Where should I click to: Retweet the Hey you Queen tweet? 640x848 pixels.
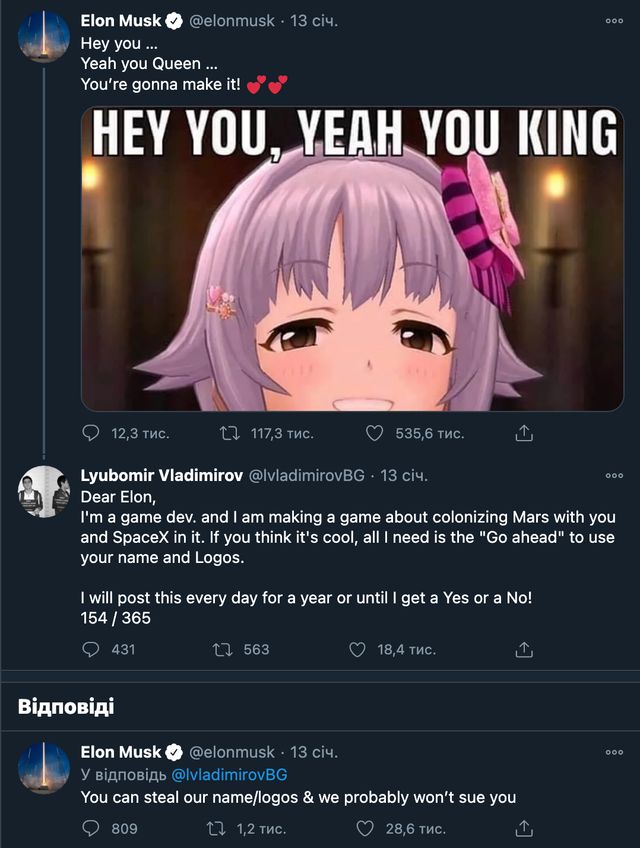(229, 433)
